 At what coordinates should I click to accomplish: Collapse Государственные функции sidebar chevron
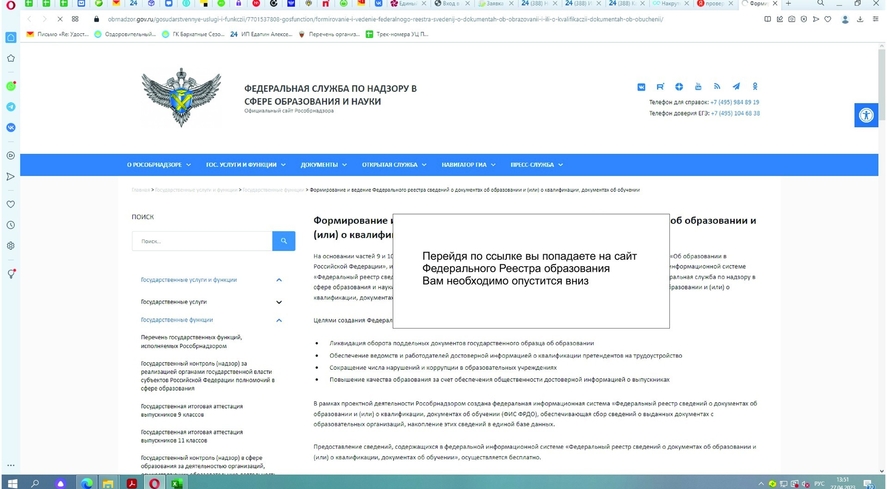click(279, 320)
